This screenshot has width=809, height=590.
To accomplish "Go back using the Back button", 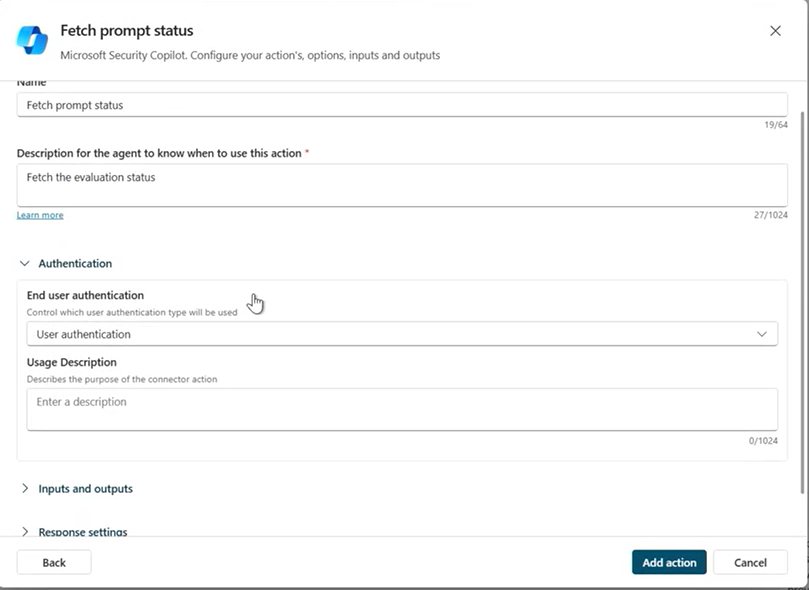I will [x=54, y=562].
